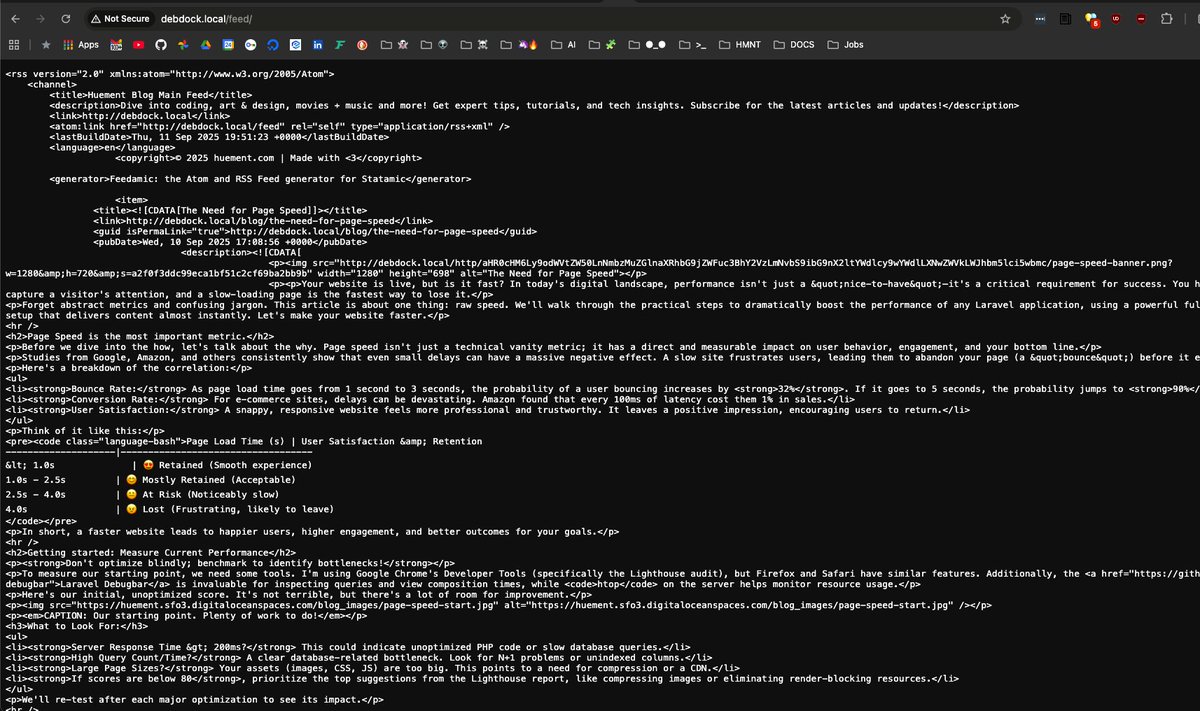Open the Jobs bookmarks folder
Viewport: 1200px width, 711px height.
(846, 45)
